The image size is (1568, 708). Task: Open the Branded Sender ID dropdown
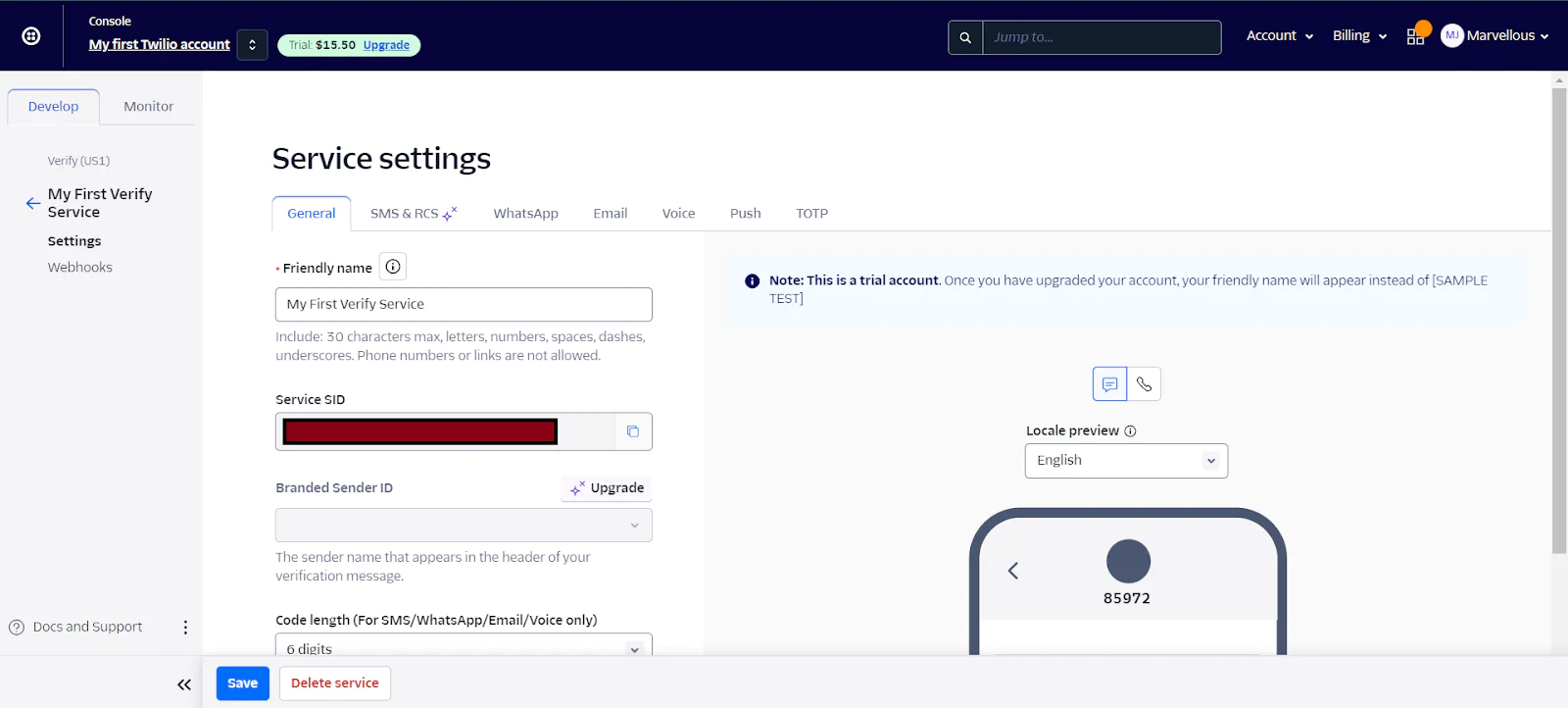click(x=464, y=525)
